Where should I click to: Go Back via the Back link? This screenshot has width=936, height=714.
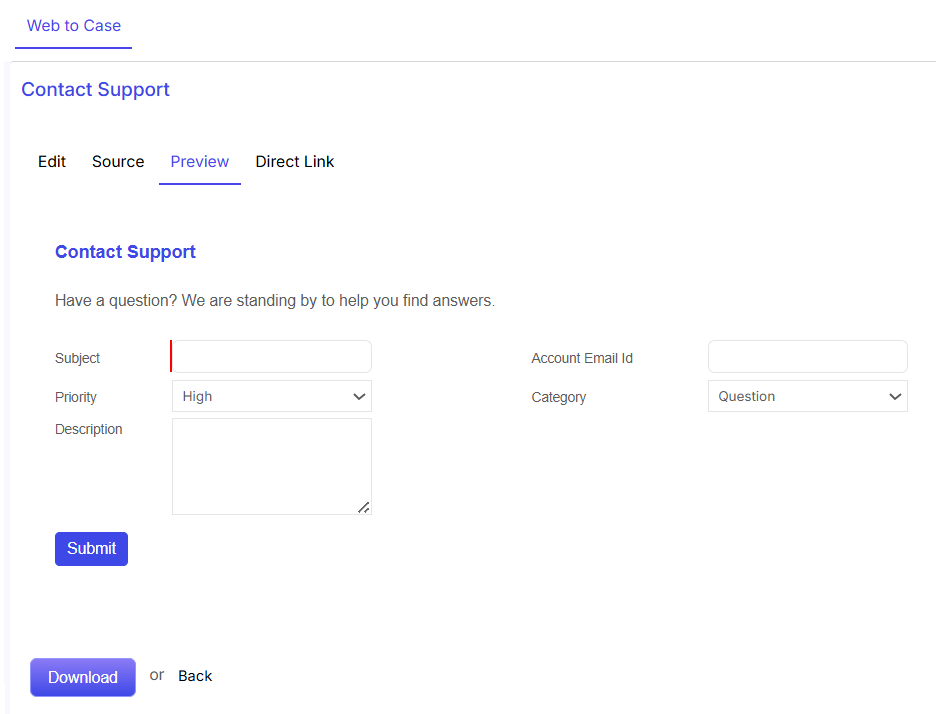coord(195,676)
